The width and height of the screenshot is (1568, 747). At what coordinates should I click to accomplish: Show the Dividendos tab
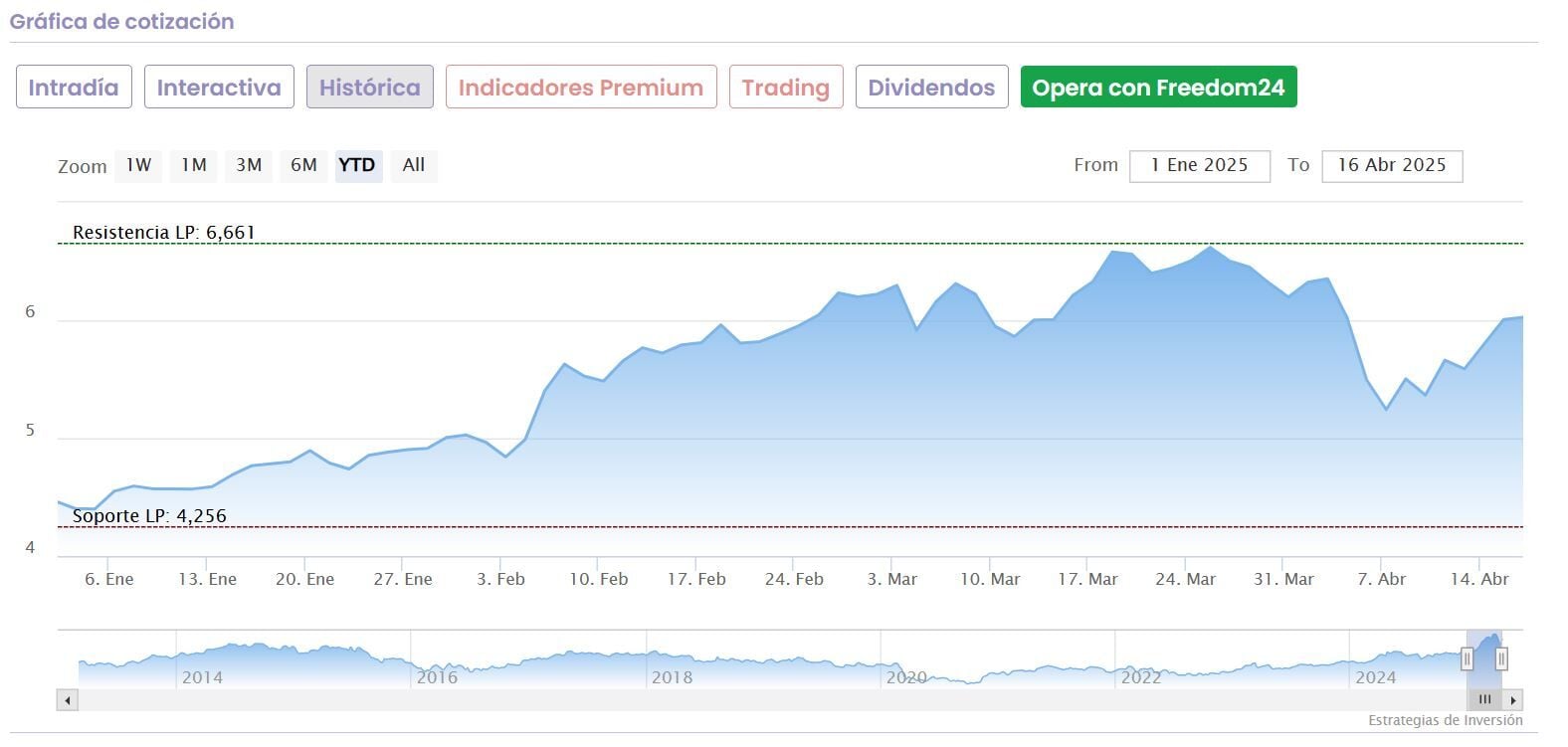coord(931,88)
